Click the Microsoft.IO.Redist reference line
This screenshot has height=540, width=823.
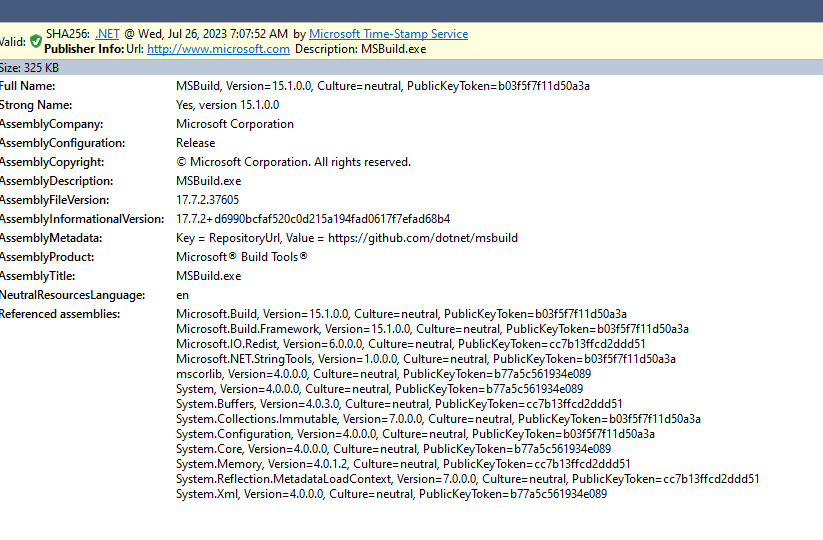pos(410,344)
